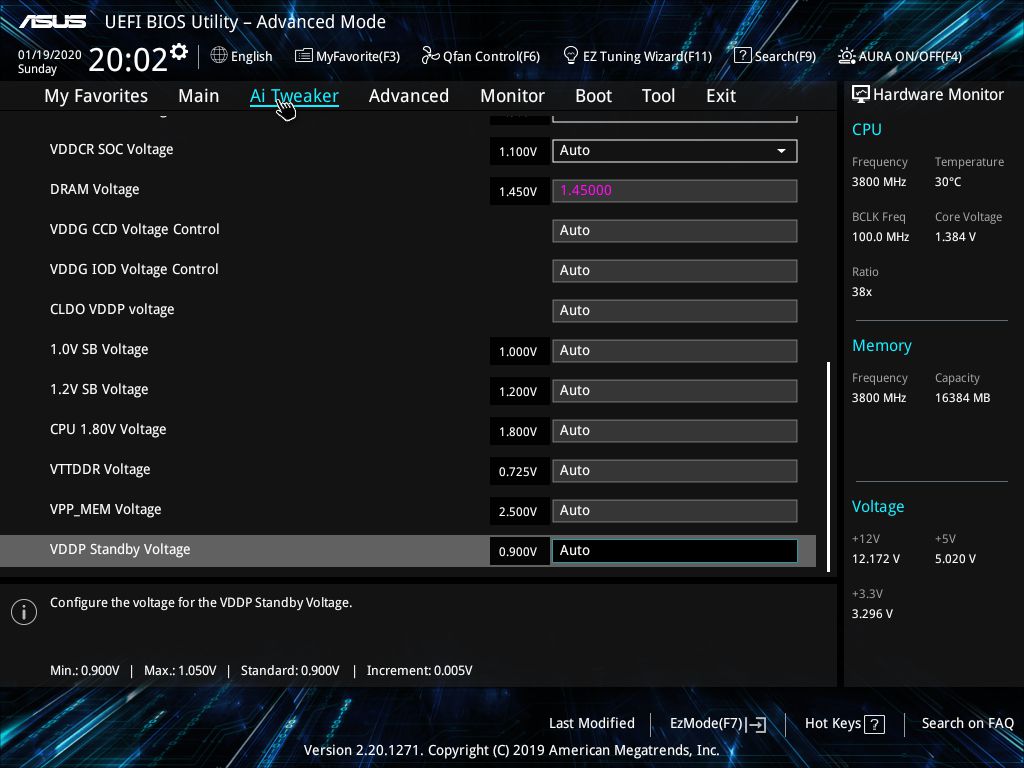Switch to the Boot tab

click(x=594, y=96)
